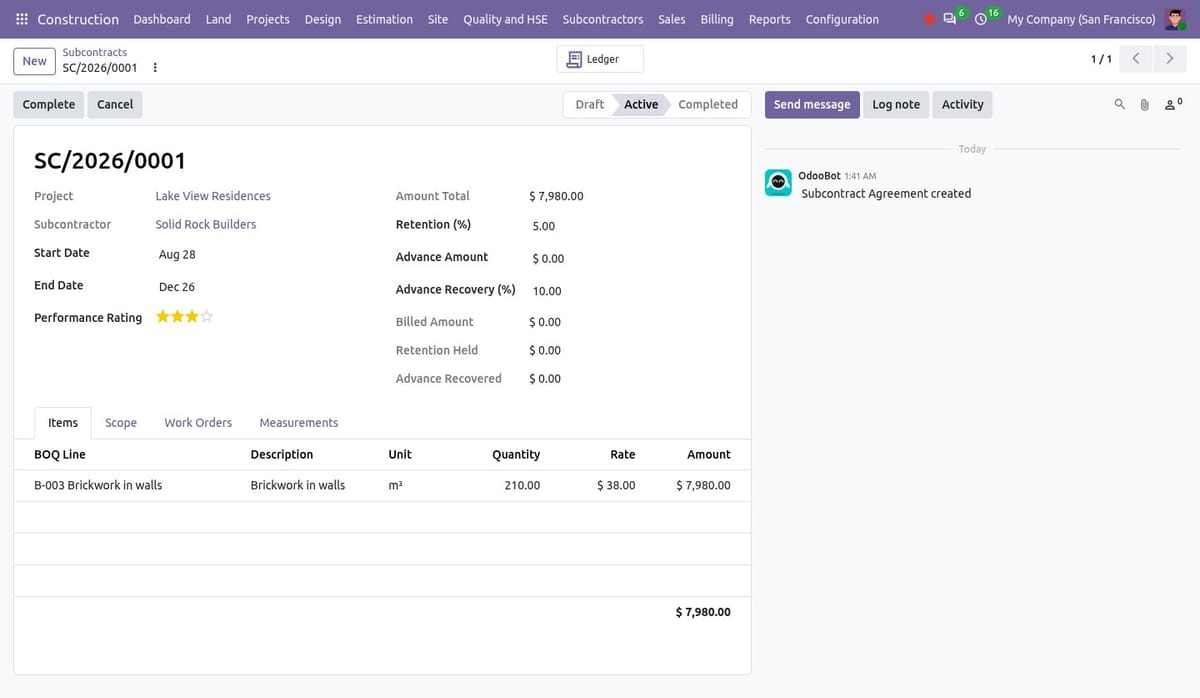The height and width of the screenshot is (698, 1200).
Task: Show the Measurements tab
Action: pyautogui.click(x=299, y=423)
